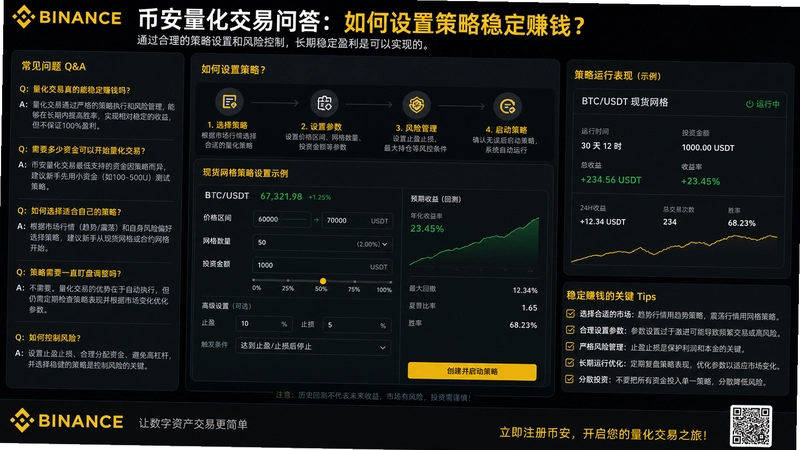Screen dimensions: 800x450
Task: Click the Binance logo in footer
Action: 67,421
